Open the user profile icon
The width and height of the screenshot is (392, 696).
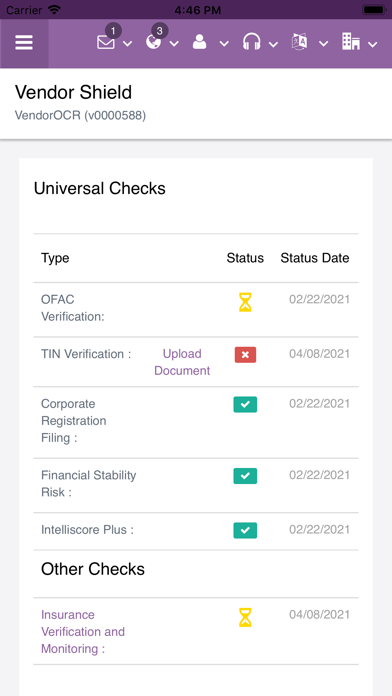click(200, 43)
